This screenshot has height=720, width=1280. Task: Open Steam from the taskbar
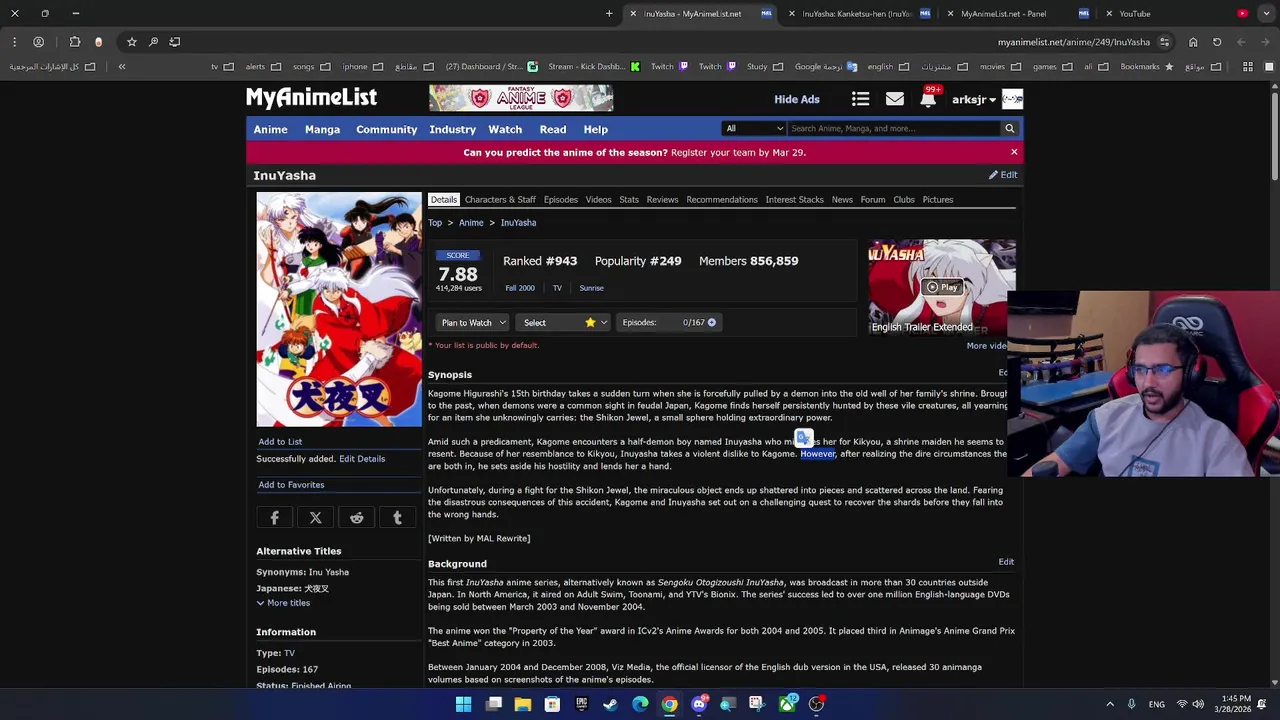[x=611, y=704]
